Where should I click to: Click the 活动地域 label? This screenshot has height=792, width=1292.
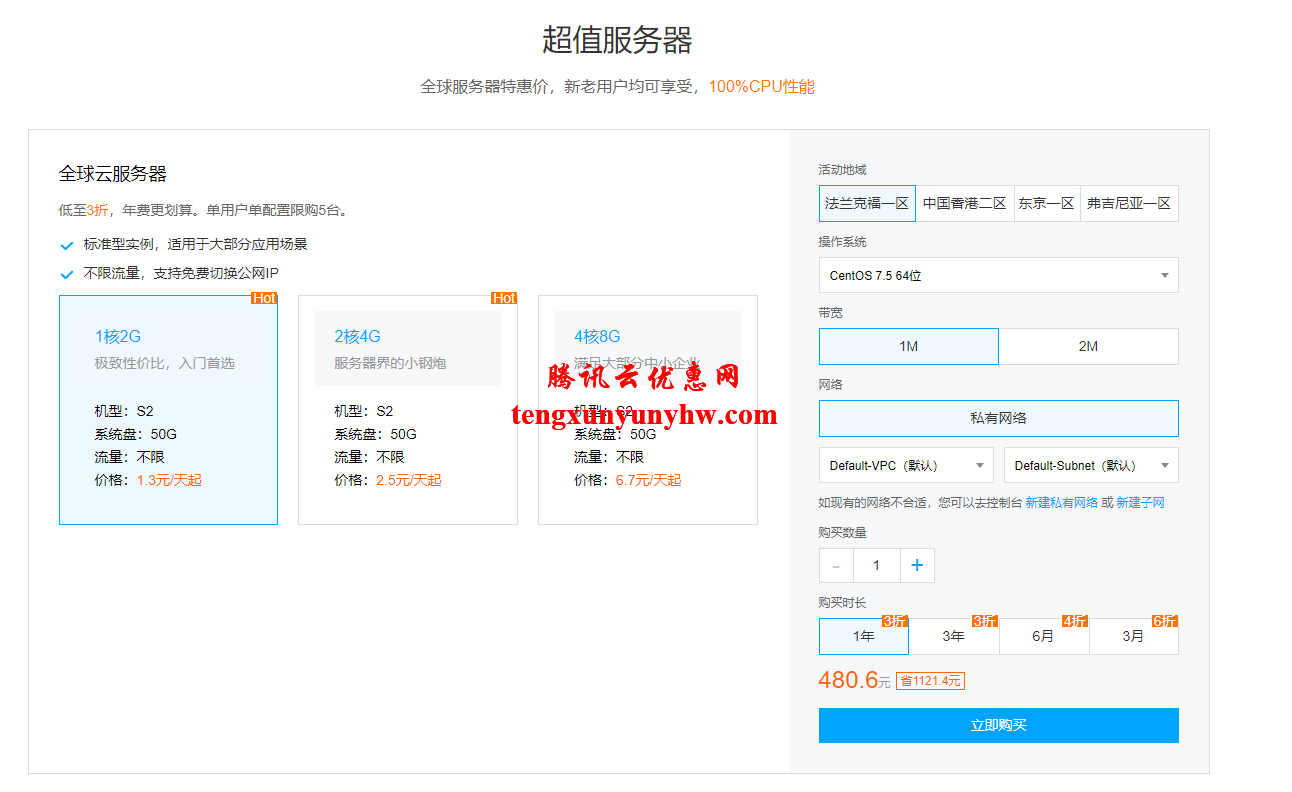842,170
